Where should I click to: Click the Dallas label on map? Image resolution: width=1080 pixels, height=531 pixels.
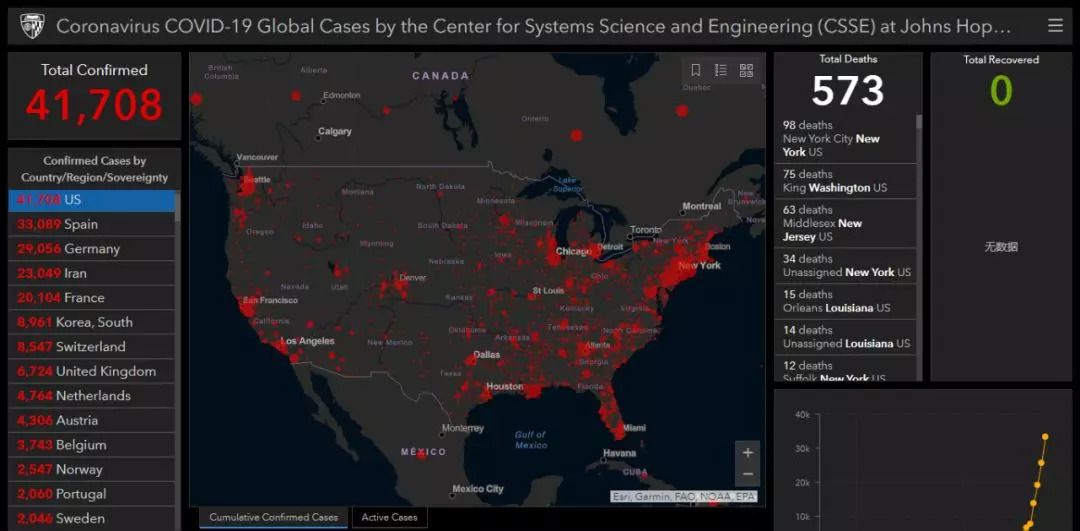pyautogui.click(x=487, y=355)
